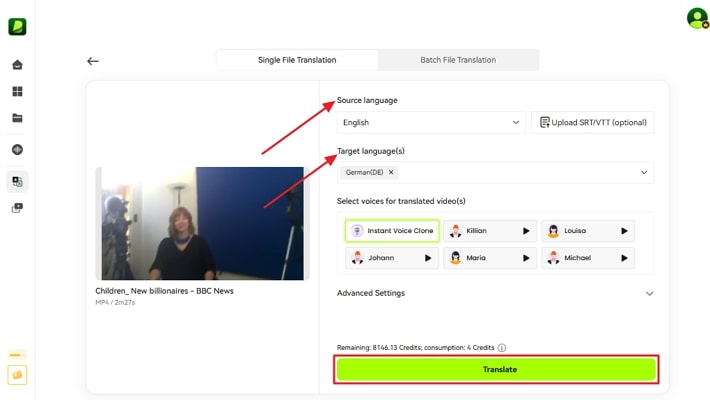Play Killian voice preview
710x400 pixels.
point(526,231)
